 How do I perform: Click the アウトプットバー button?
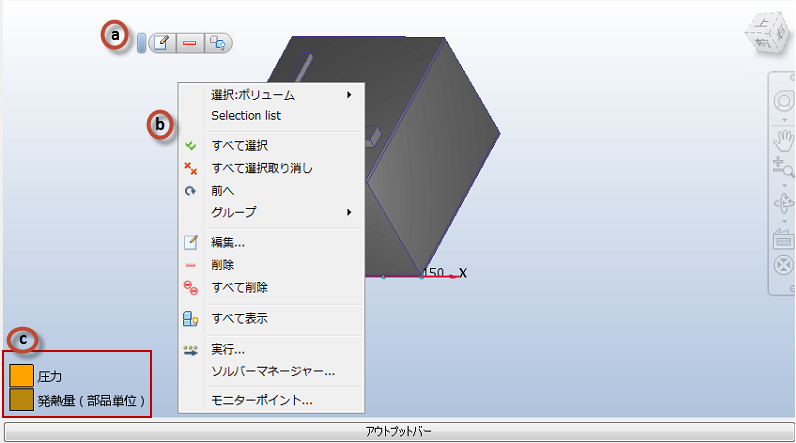[x=399, y=432]
